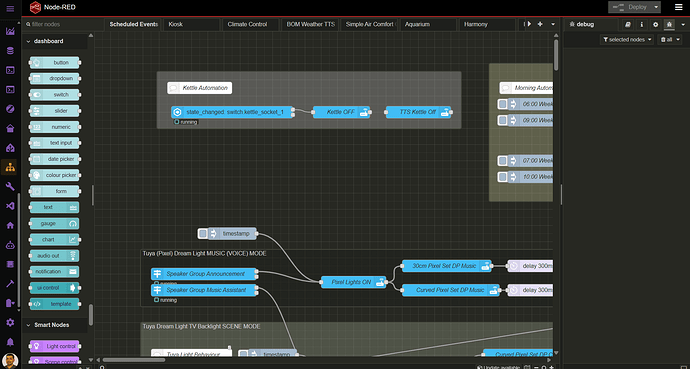Image resolution: width=690 pixels, height=369 pixels.
Task: Trigger the 07:00 inject node button
Action: pos(503,161)
